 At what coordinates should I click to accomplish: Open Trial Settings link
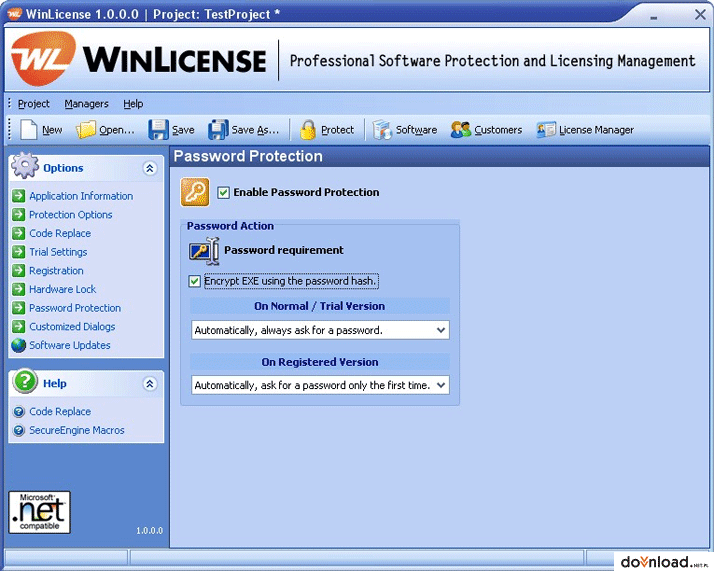[x=58, y=252]
